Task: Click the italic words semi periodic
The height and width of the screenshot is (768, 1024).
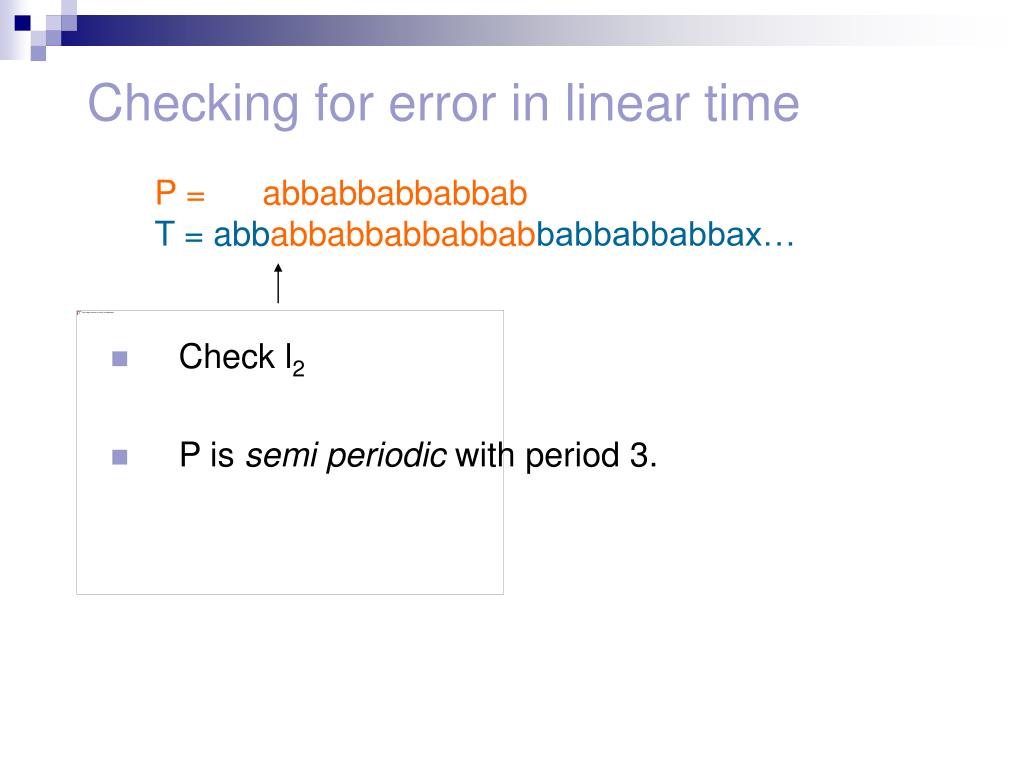Action: 345,455
